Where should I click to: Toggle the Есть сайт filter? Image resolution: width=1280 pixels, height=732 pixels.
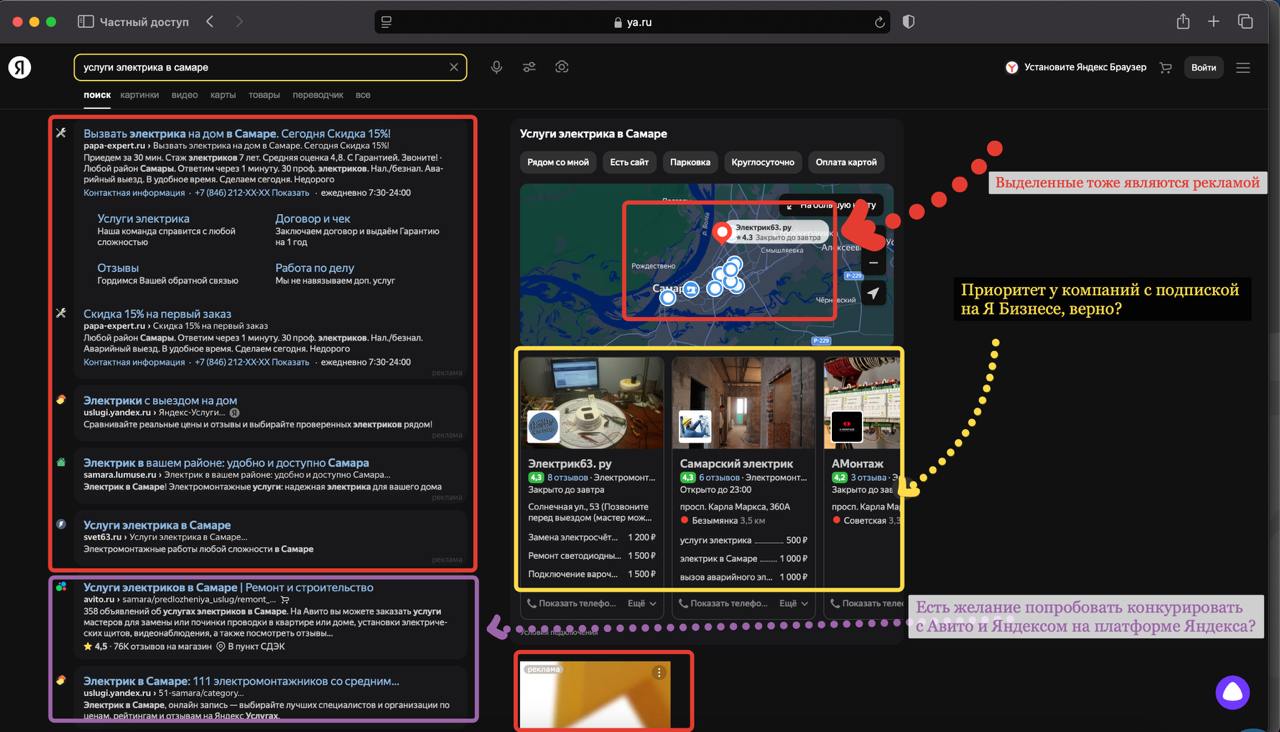pyautogui.click(x=629, y=162)
